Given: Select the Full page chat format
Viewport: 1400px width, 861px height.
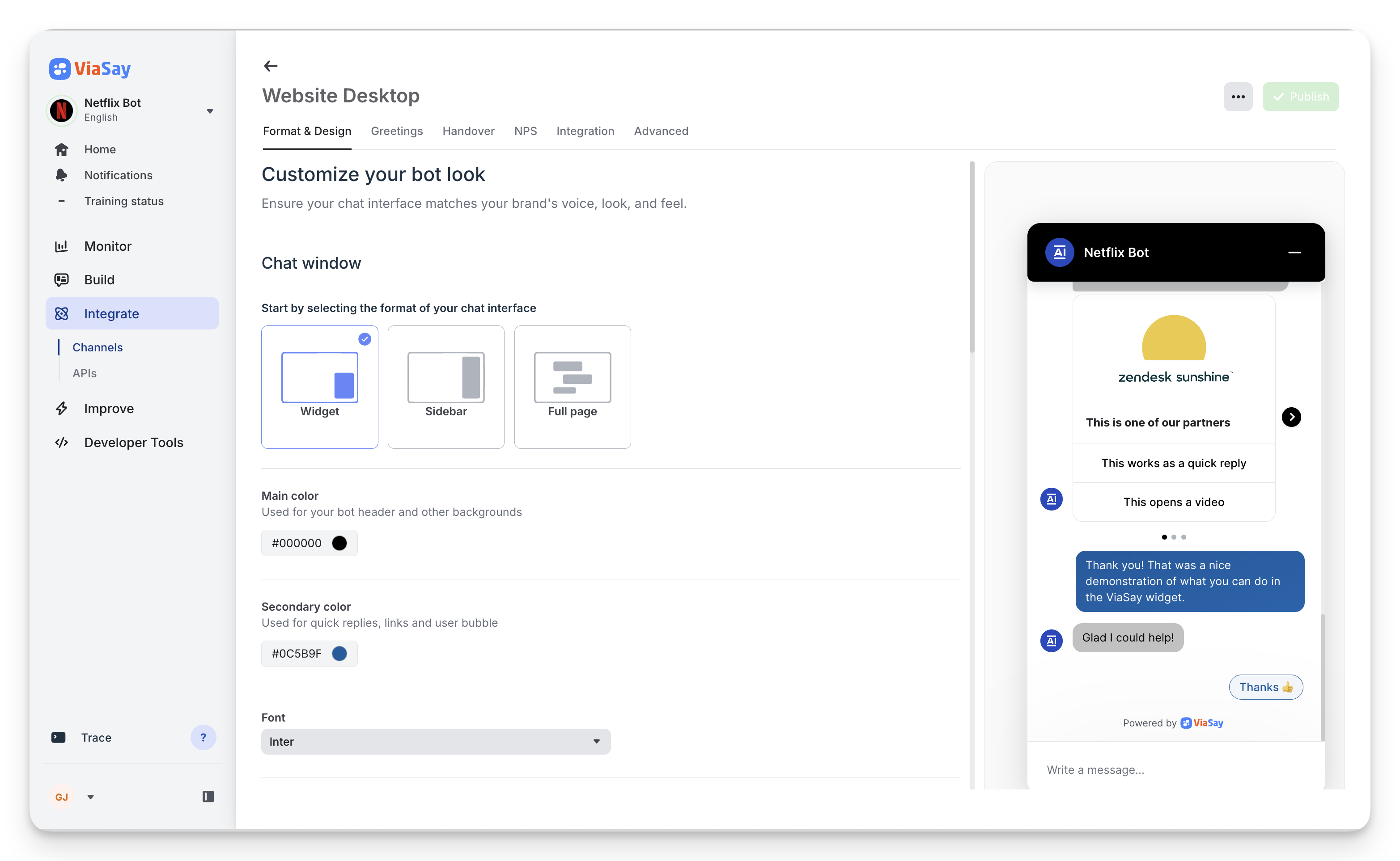Looking at the screenshot, I should click(x=573, y=387).
